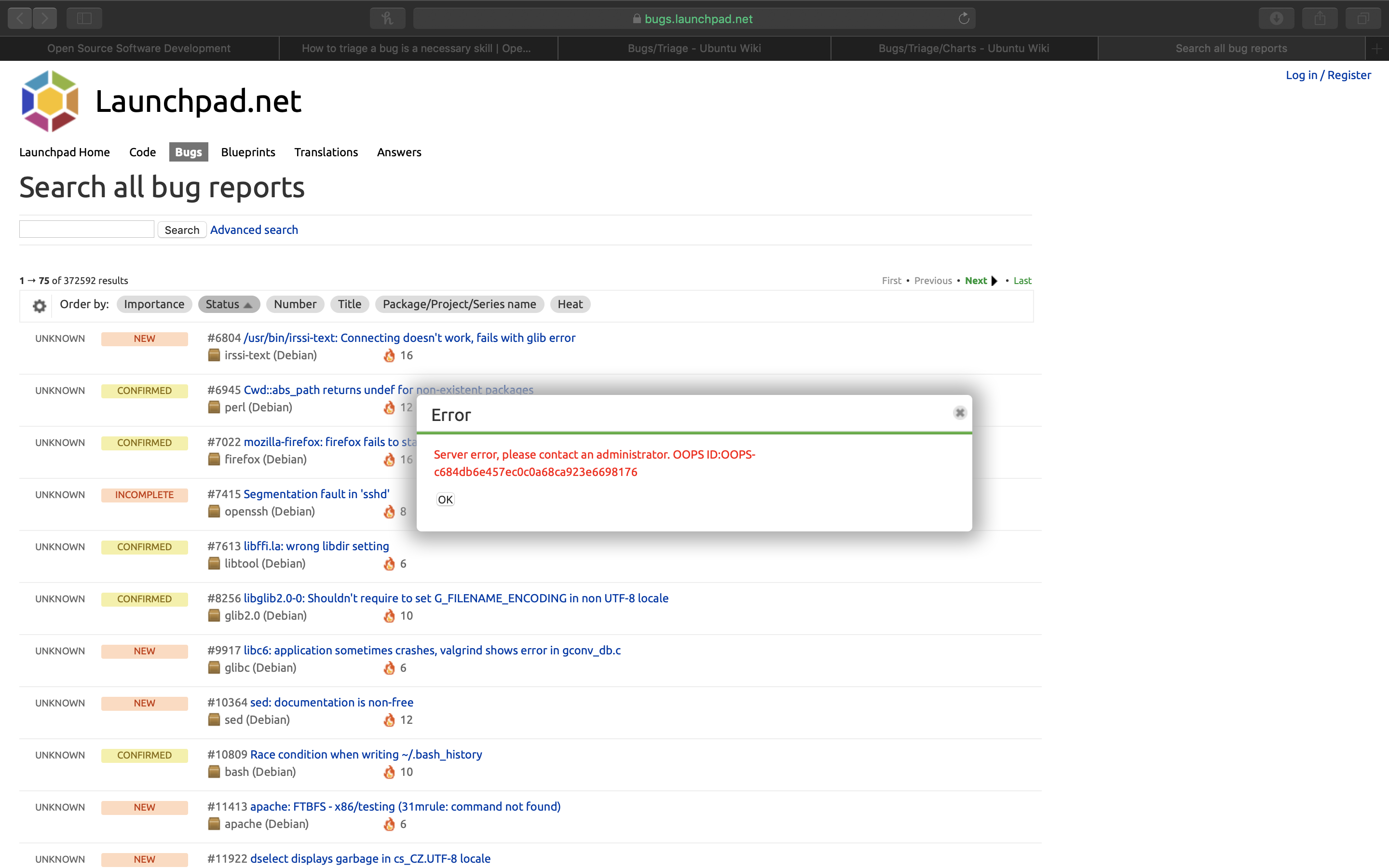
Task: Open the Translations section
Action: 326,152
